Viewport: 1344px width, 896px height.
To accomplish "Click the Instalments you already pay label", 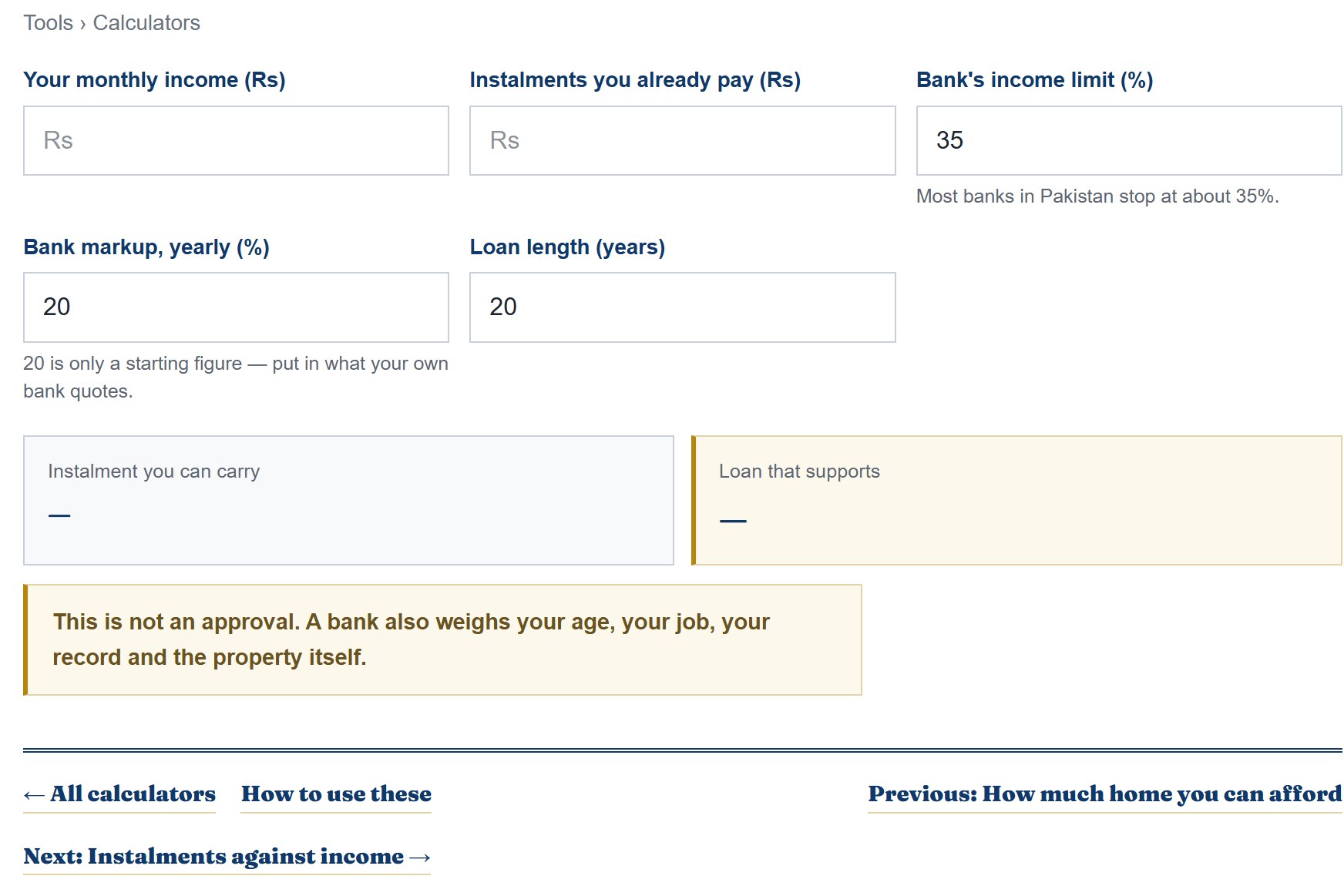I will pyautogui.click(x=635, y=80).
